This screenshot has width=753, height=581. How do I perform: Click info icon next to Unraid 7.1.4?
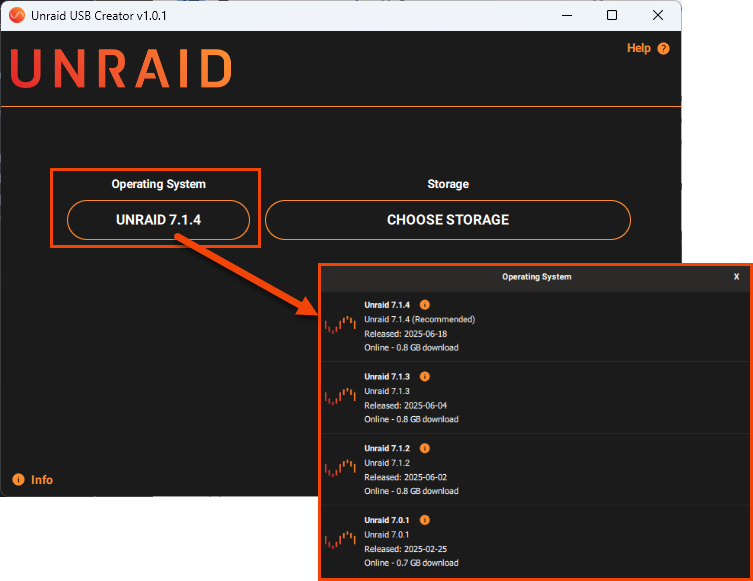[x=424, y=304]
